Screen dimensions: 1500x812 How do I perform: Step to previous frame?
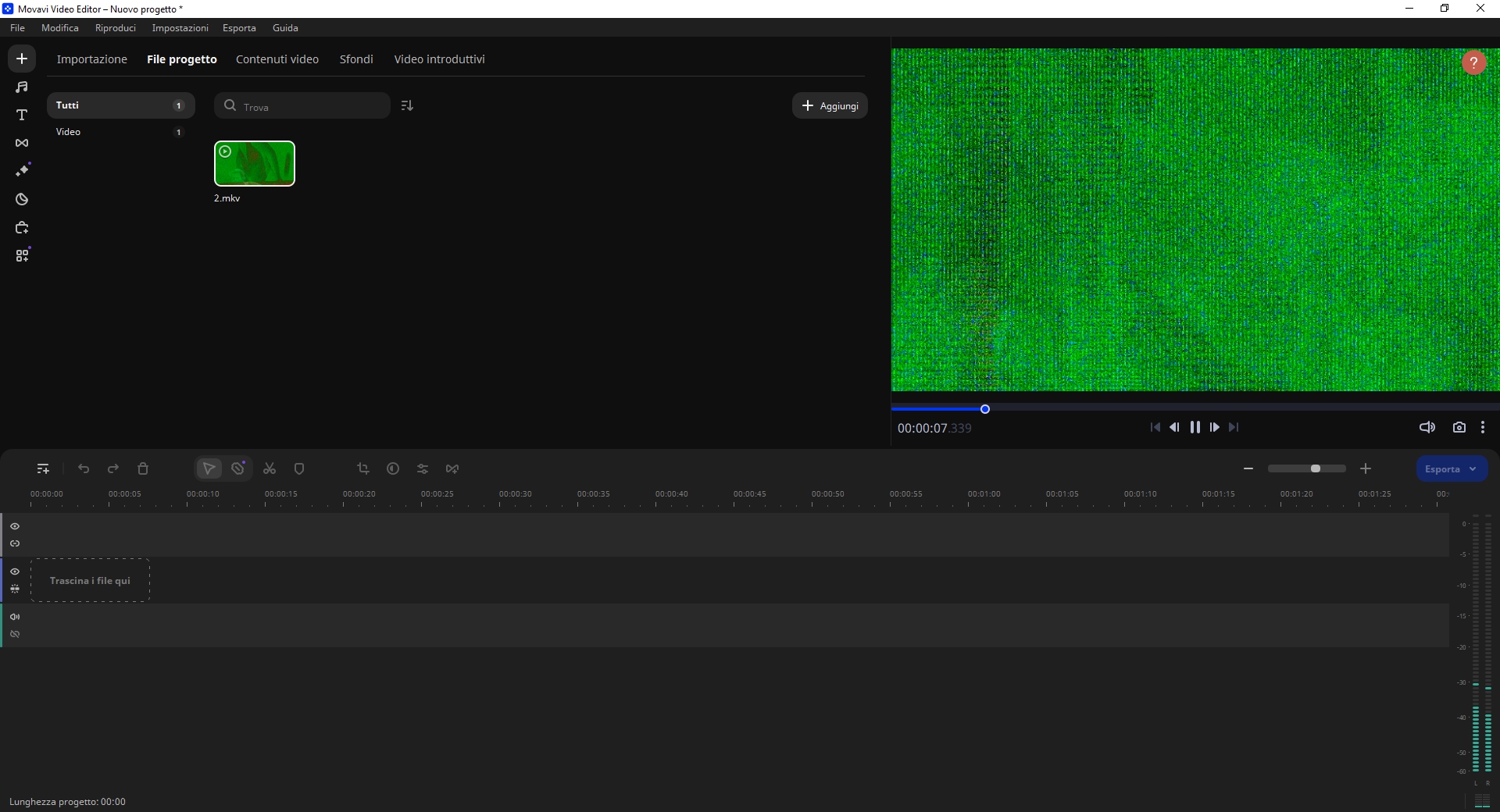point(1174,427)
